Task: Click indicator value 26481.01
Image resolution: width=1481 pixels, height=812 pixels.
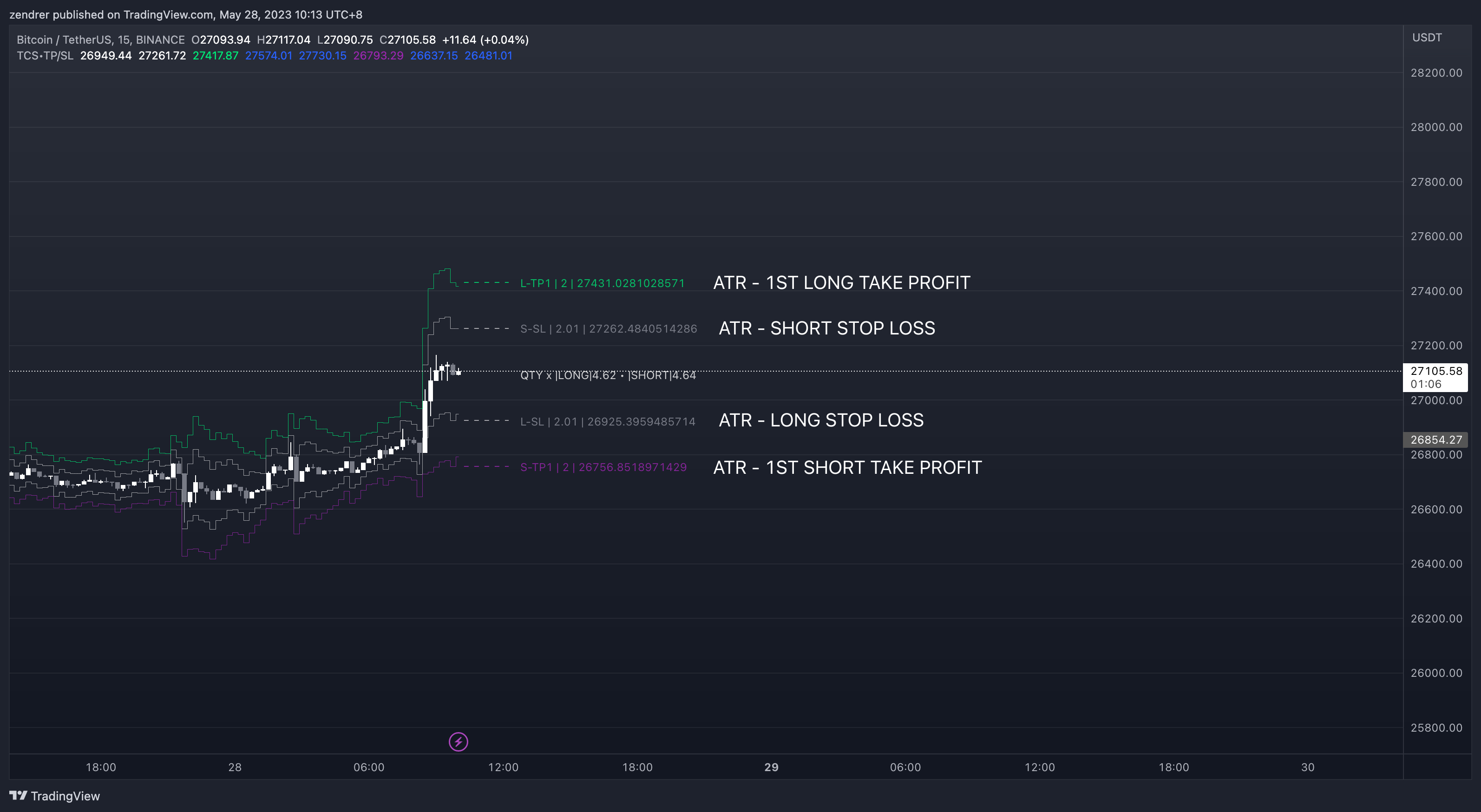Action: tap(488, 56)
